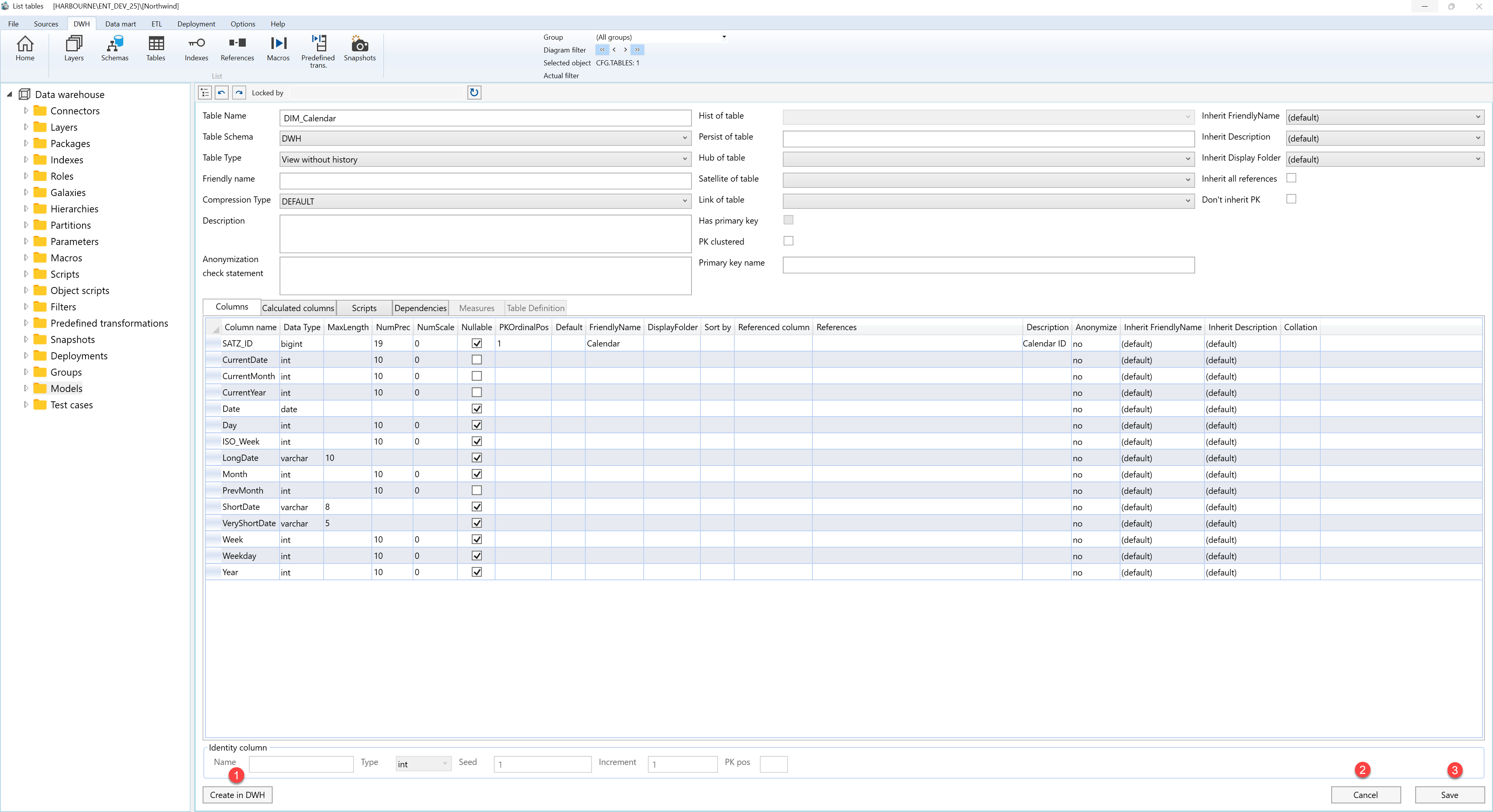Check Nullable for CurrentYear row
1493x812 pixels.
coord(476,392)
